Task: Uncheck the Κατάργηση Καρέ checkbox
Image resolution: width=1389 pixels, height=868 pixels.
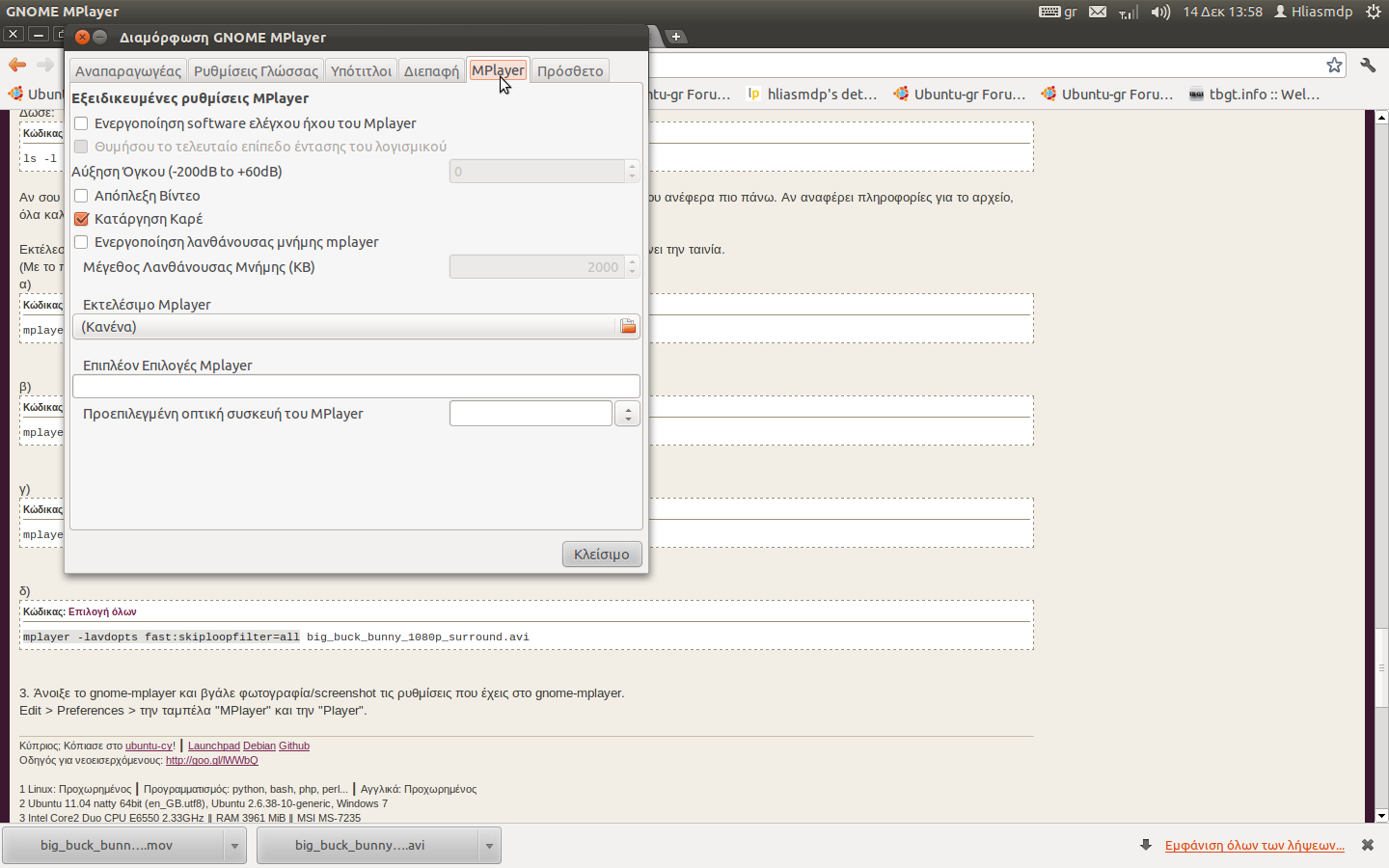Action: point(81,219)
